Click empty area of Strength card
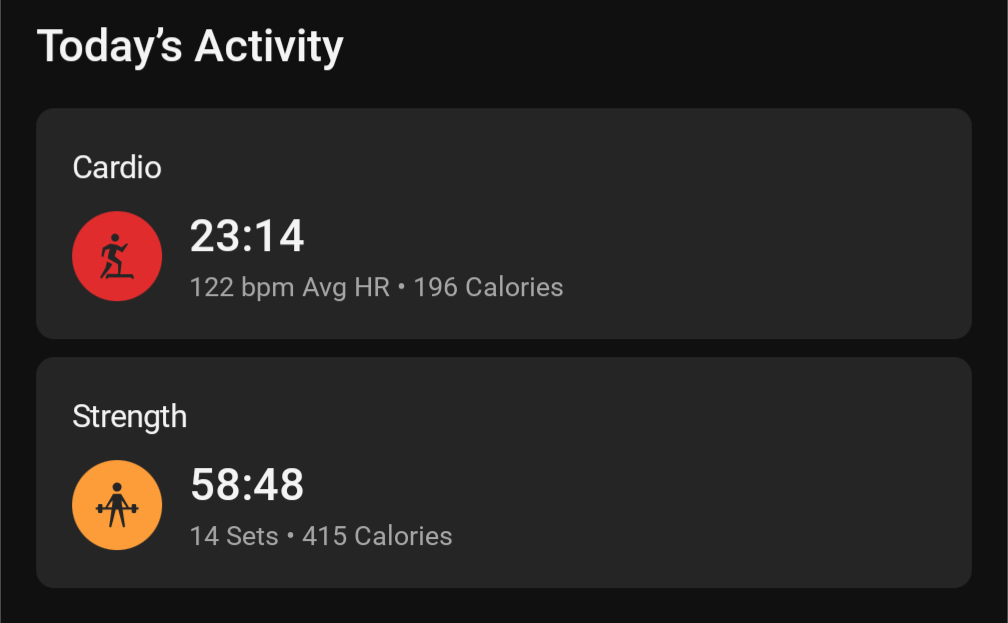 pos(739,473)
